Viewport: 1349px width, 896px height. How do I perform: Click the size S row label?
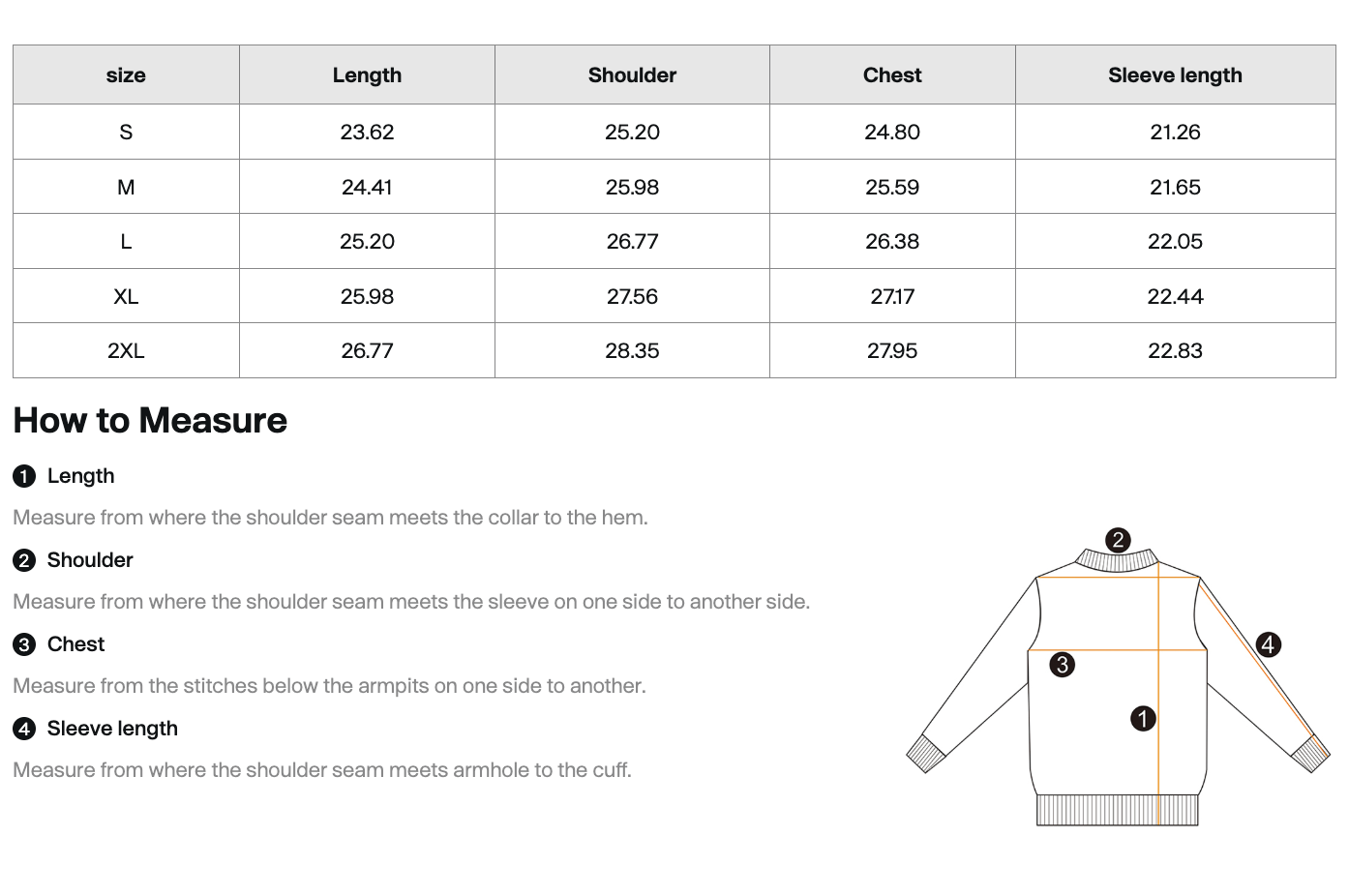pyautogui.click(x=126, y=133)
